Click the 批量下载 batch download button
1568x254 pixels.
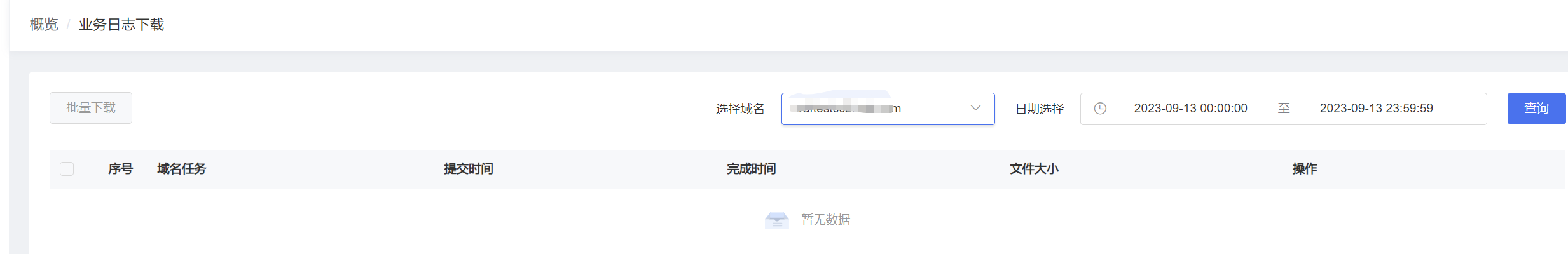click(x=91, y=108)
